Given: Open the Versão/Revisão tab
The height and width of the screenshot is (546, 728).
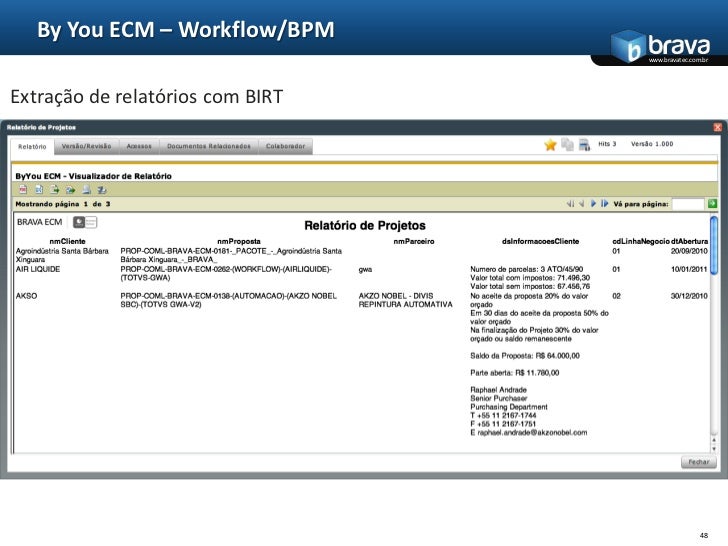Looking at the screenshot, I should (86, 146).
